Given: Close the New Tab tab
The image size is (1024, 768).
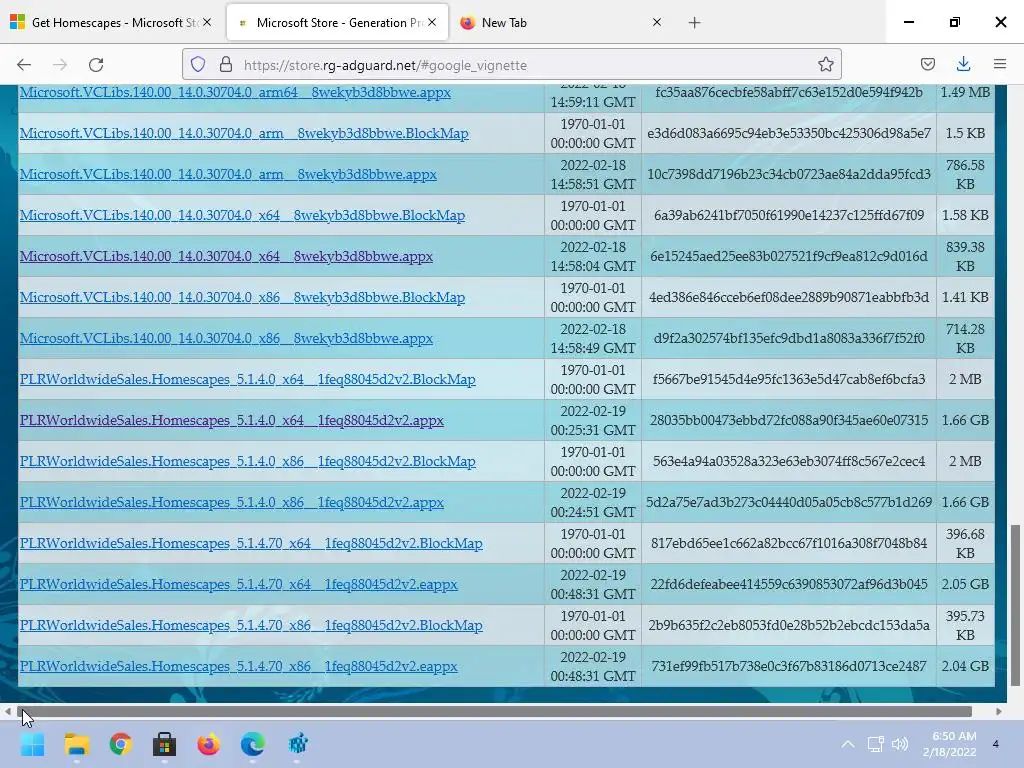Looking at the screenshot, I should [x=657, y=22].
